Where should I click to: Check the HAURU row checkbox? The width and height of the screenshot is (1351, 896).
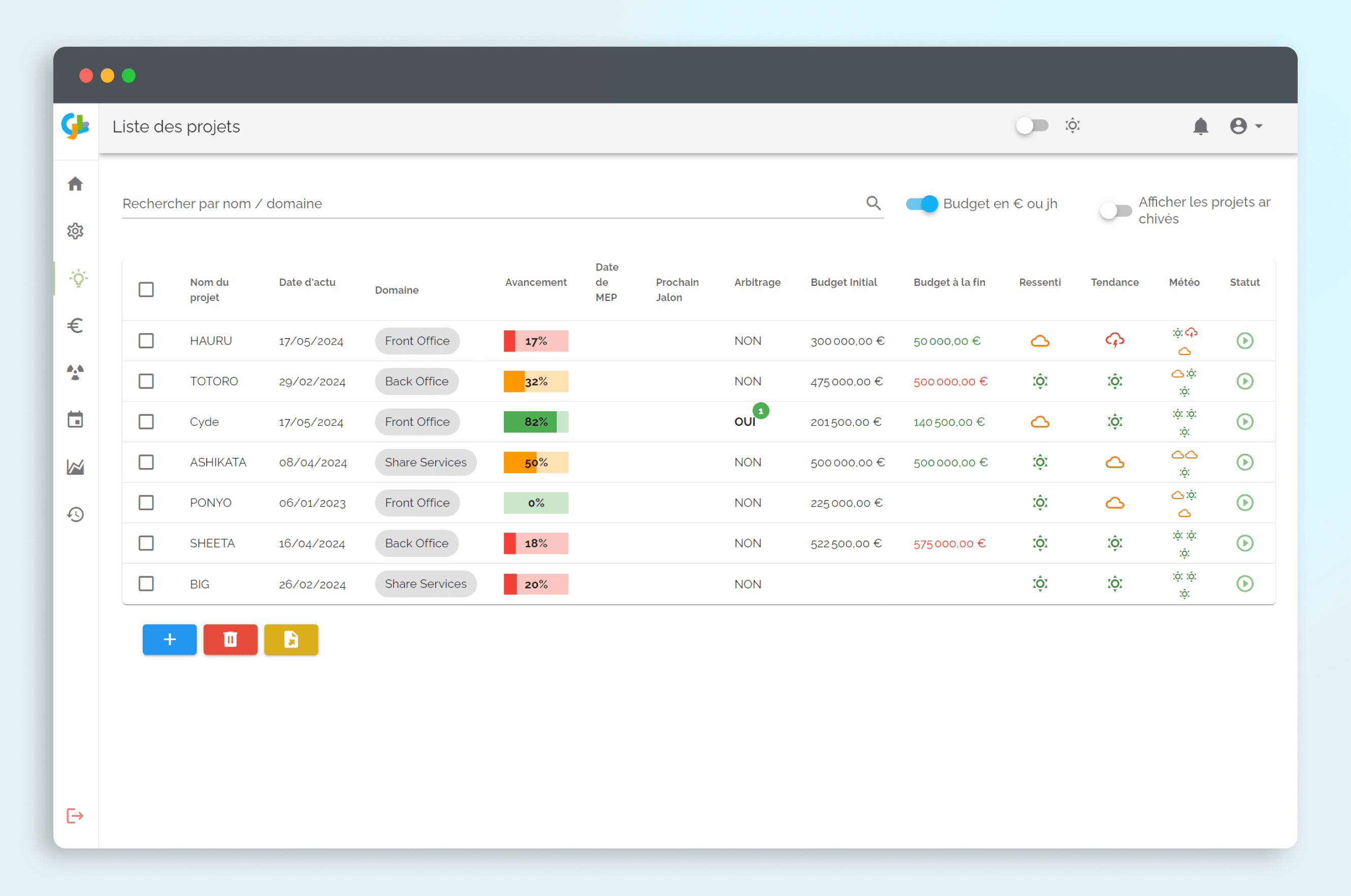[x=146, y=341]
